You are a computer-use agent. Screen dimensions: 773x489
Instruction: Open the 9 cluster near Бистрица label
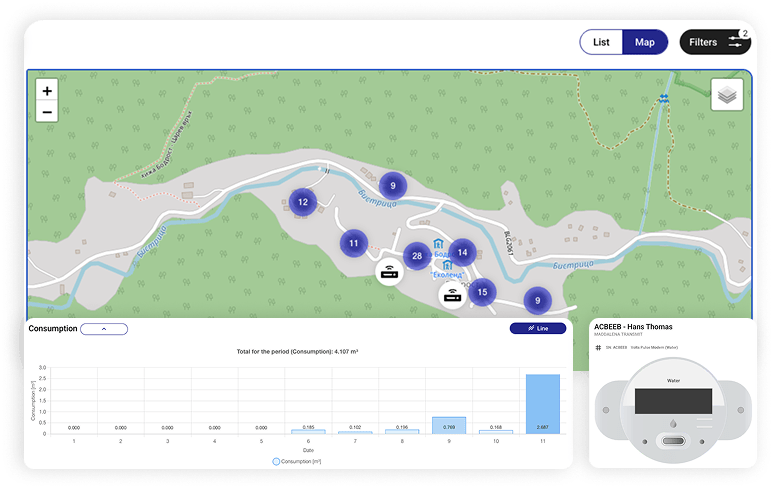coord(393,185)
